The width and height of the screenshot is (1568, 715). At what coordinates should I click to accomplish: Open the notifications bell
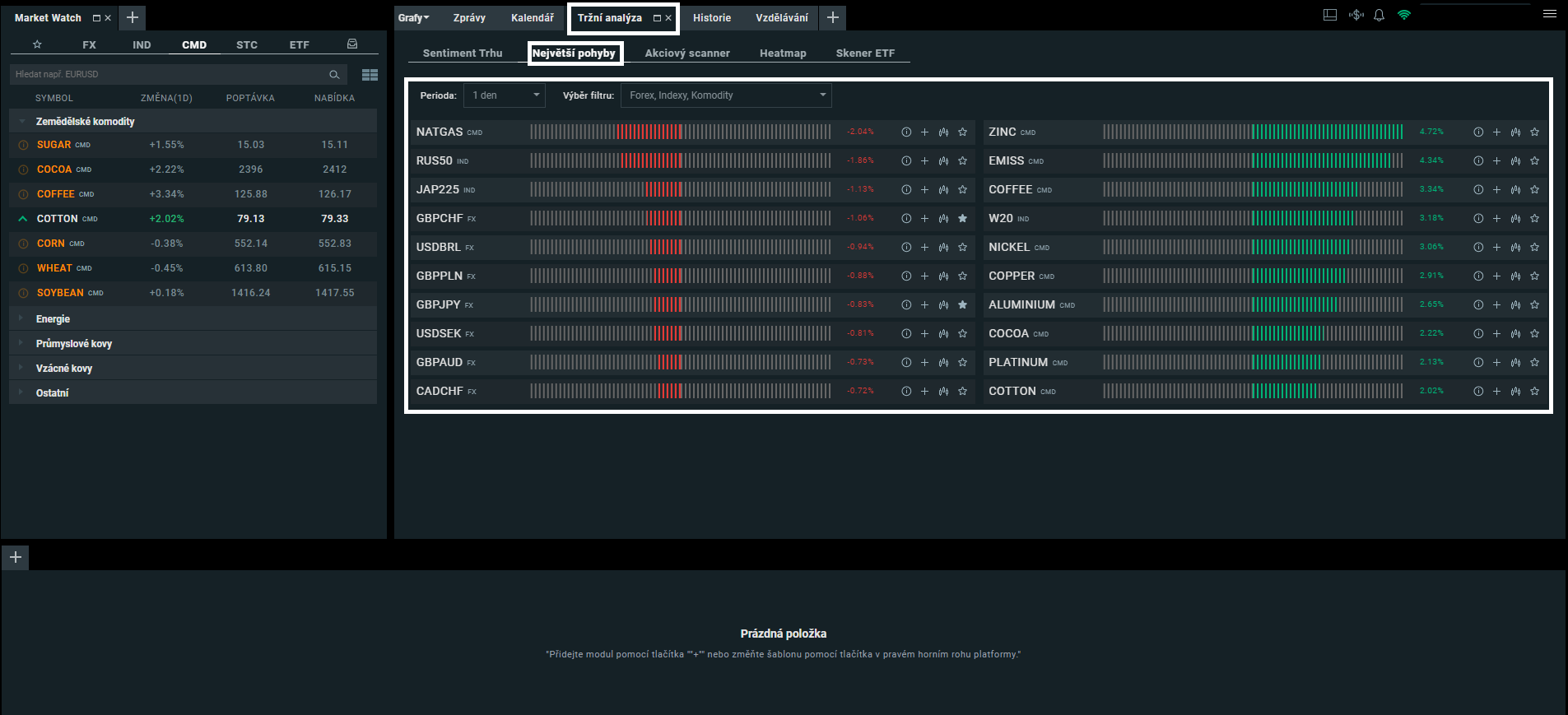click(1379, 15)
